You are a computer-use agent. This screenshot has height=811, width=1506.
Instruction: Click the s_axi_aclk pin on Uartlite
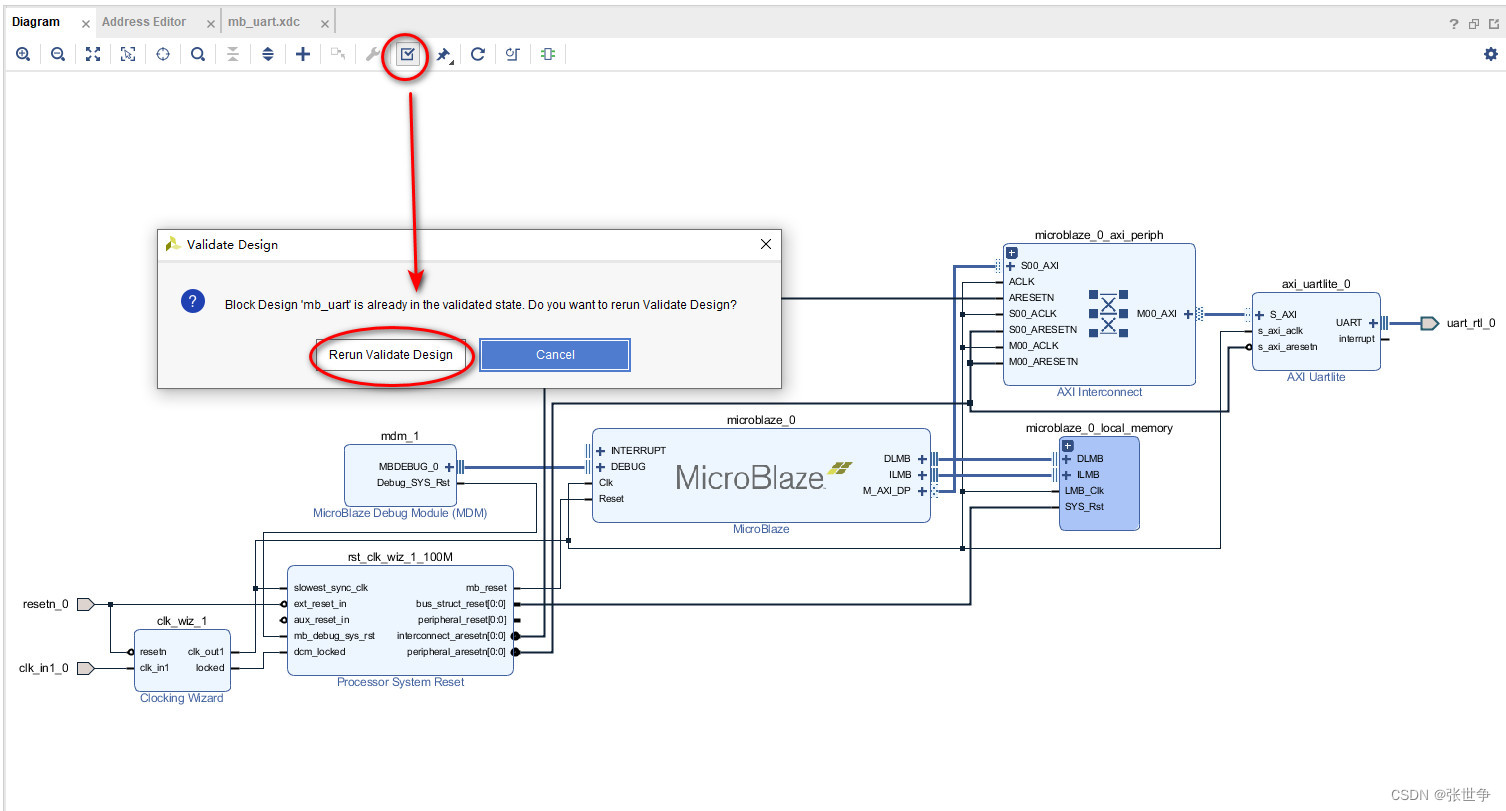(x=1280, y=331)
